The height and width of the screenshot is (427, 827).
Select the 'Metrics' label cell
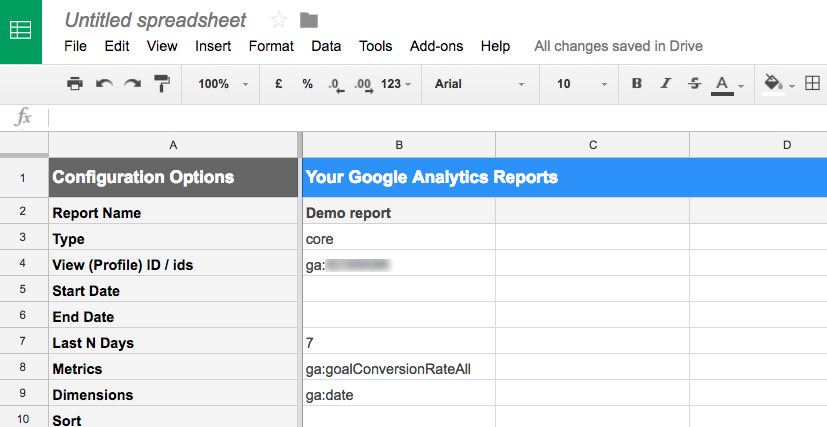click(x=173, y=367)
